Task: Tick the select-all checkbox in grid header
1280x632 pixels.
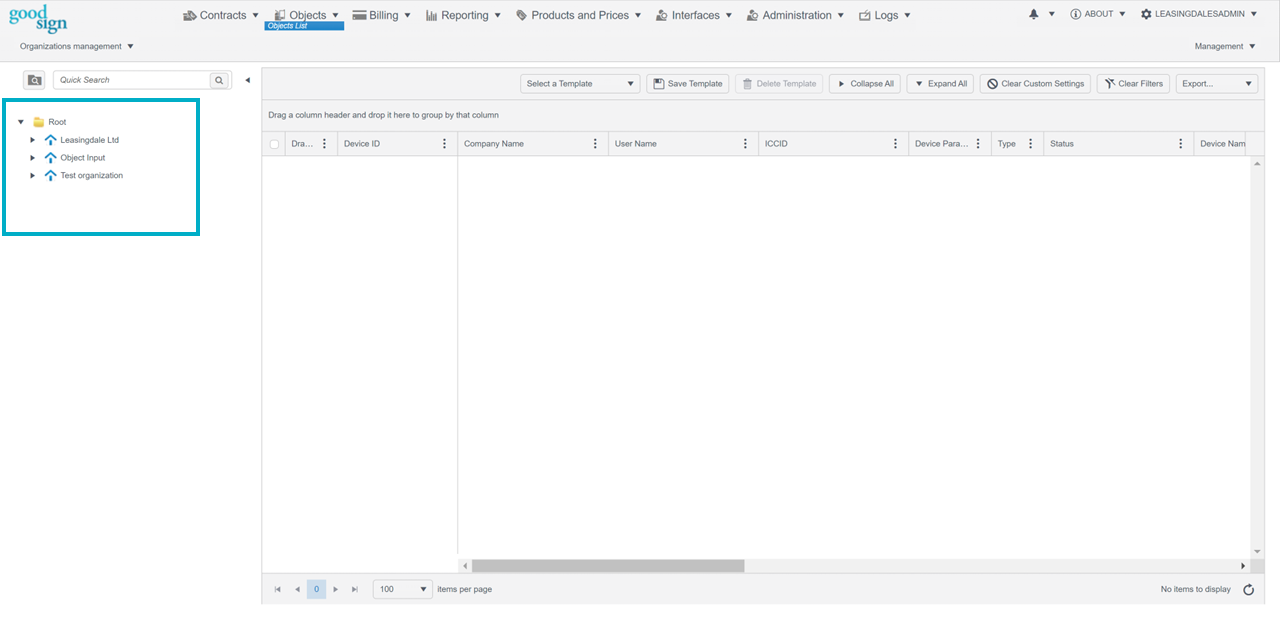Action: [x=275, y=144]
